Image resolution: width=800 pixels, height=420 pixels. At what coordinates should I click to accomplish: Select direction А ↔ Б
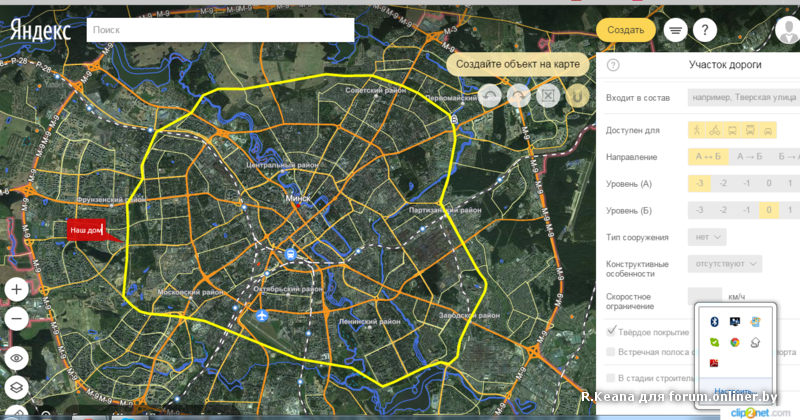tap(708, 157)
